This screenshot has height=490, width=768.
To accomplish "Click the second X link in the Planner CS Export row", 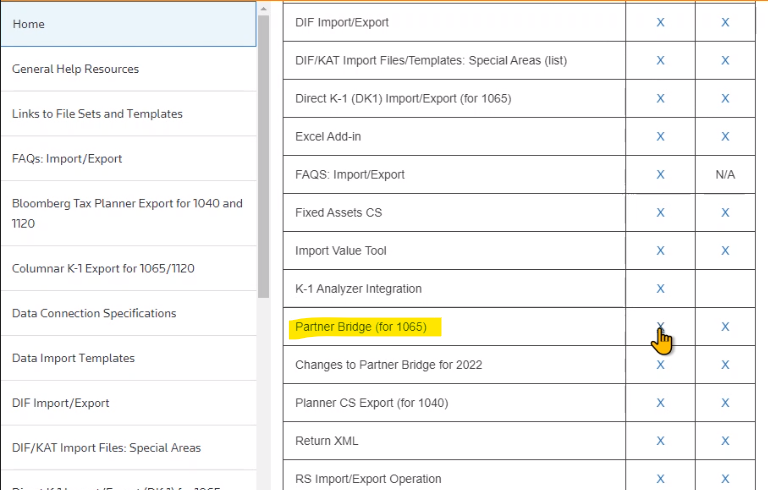I will tap(725, 403).
